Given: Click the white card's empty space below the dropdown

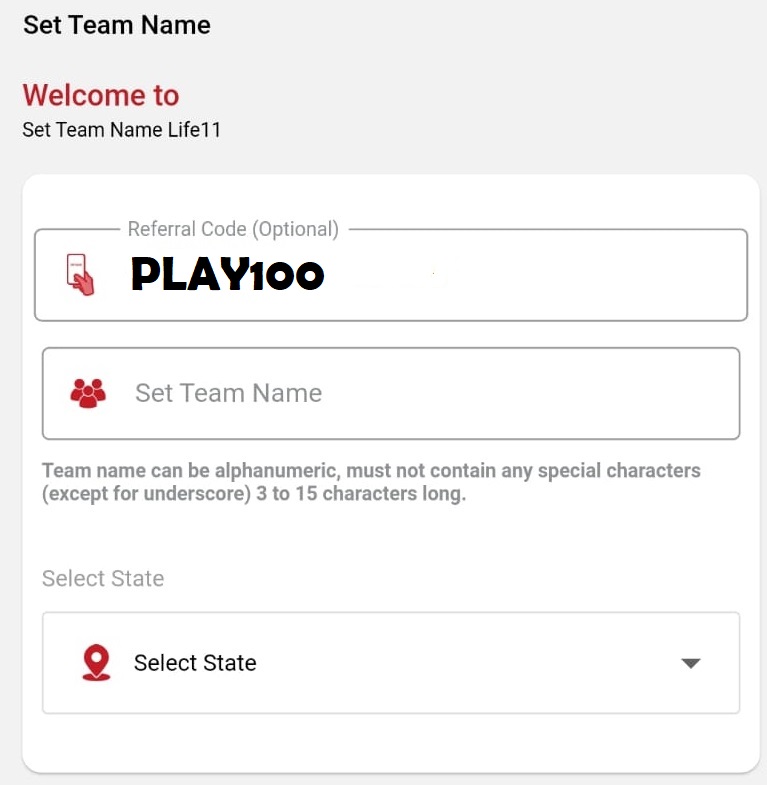Looking at the screenshot, I should (x=391, y=742).
